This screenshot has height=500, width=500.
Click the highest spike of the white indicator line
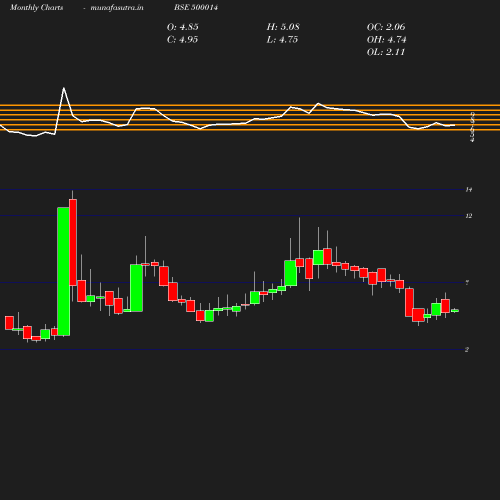(x=64, y=88)
